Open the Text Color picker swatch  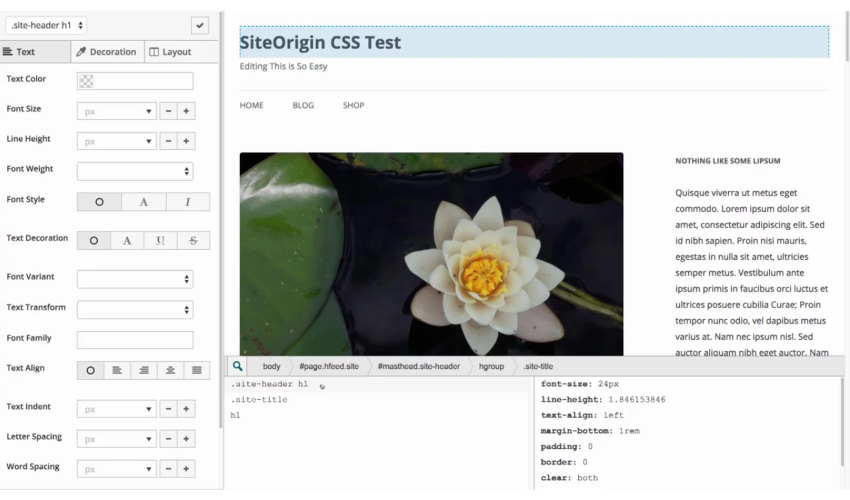click(86, 81)
